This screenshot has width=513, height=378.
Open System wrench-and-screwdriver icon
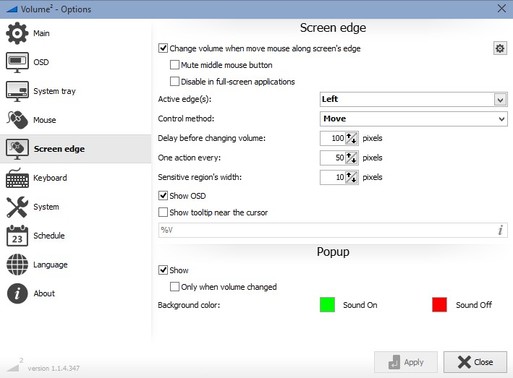pyautogui.click(x=17, y=207)
